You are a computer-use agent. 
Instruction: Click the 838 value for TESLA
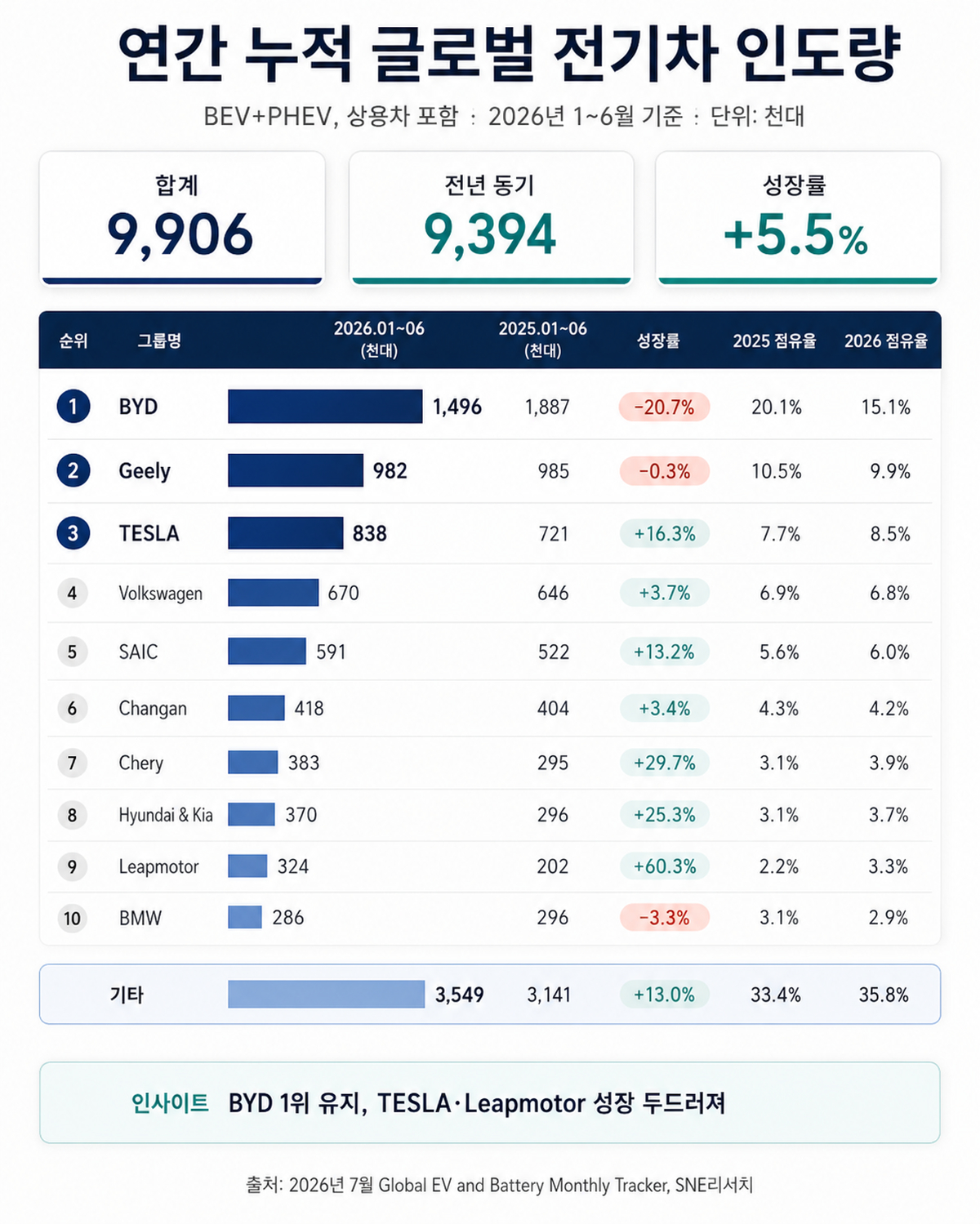370,533
